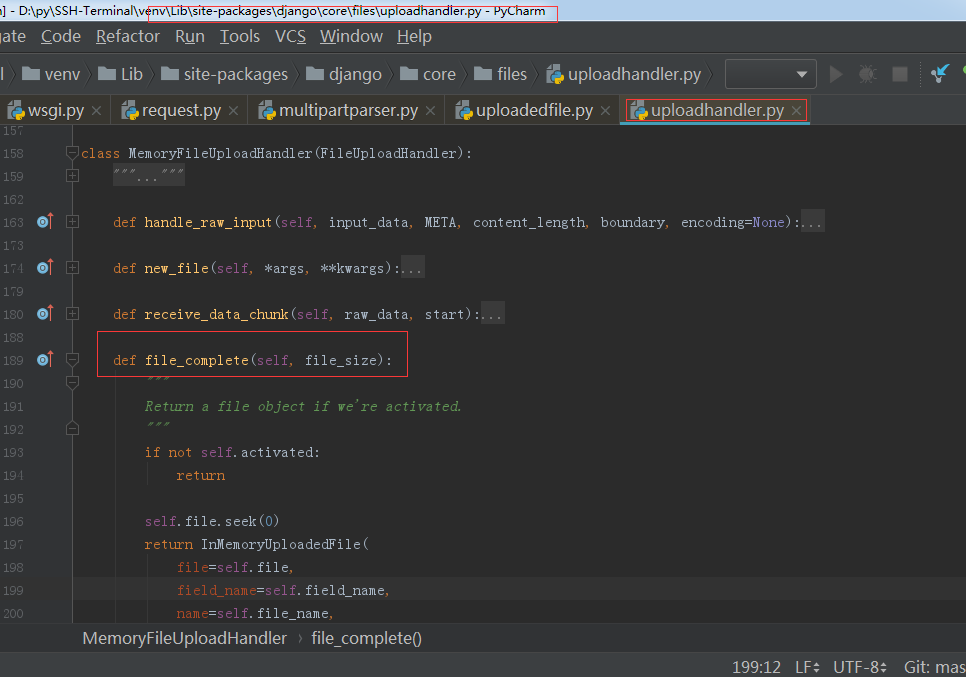Expand the new_file method fold
The height and width of the screenshot is (677, 966).
pos(72,268)
